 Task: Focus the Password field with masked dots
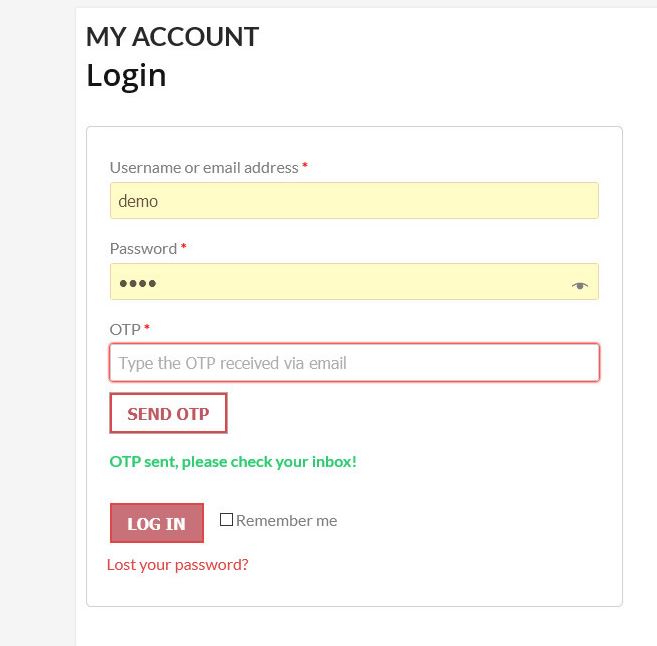[354, 282]
